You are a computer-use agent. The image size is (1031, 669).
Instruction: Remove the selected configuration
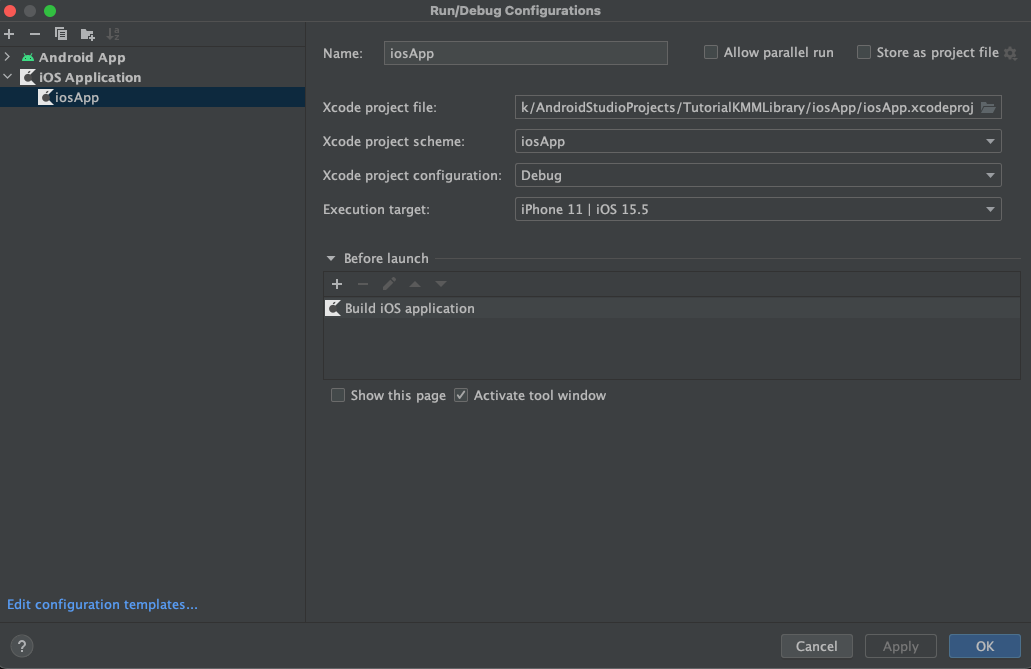pos(34,33)
